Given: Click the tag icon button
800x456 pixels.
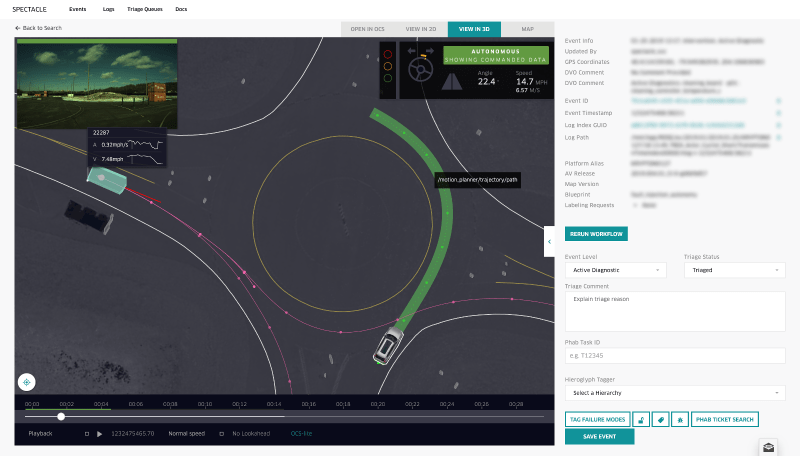Looking at the screenshot, I should click(x=660, y=420).
